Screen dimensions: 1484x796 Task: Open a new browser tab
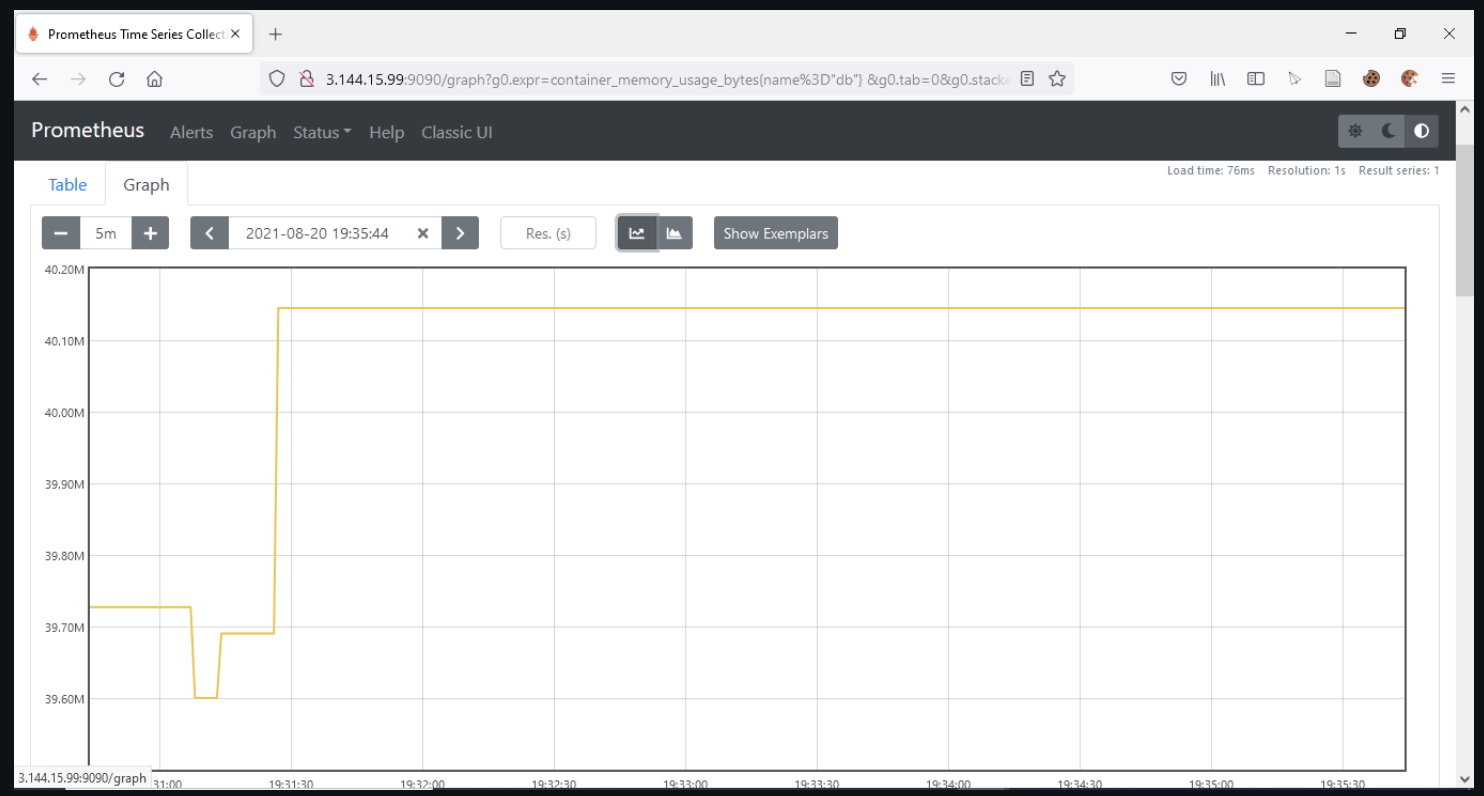[x=276, y=34]
